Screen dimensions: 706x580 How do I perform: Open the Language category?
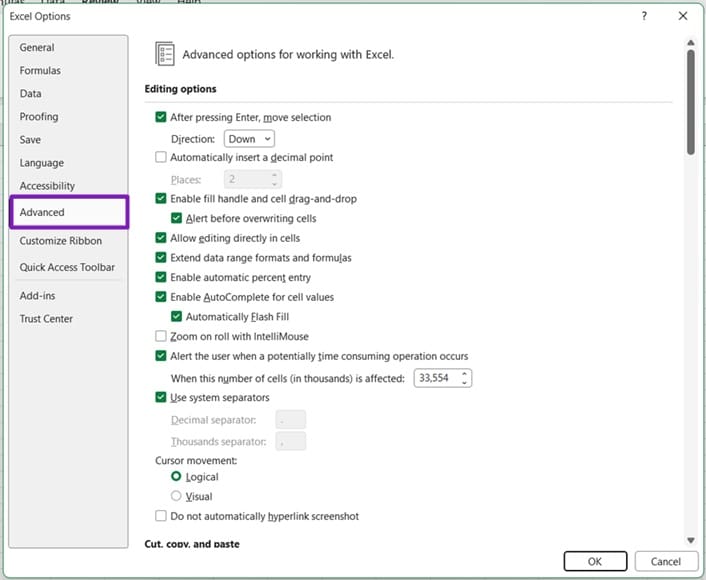(41, 163)
